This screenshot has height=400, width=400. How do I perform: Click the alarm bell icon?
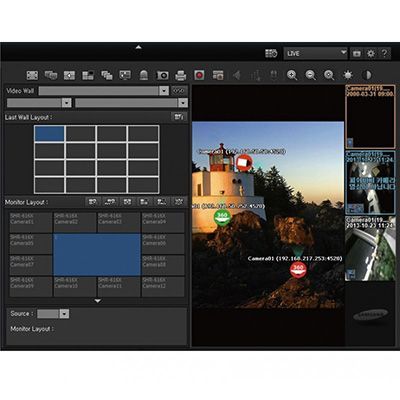(144, 75)
